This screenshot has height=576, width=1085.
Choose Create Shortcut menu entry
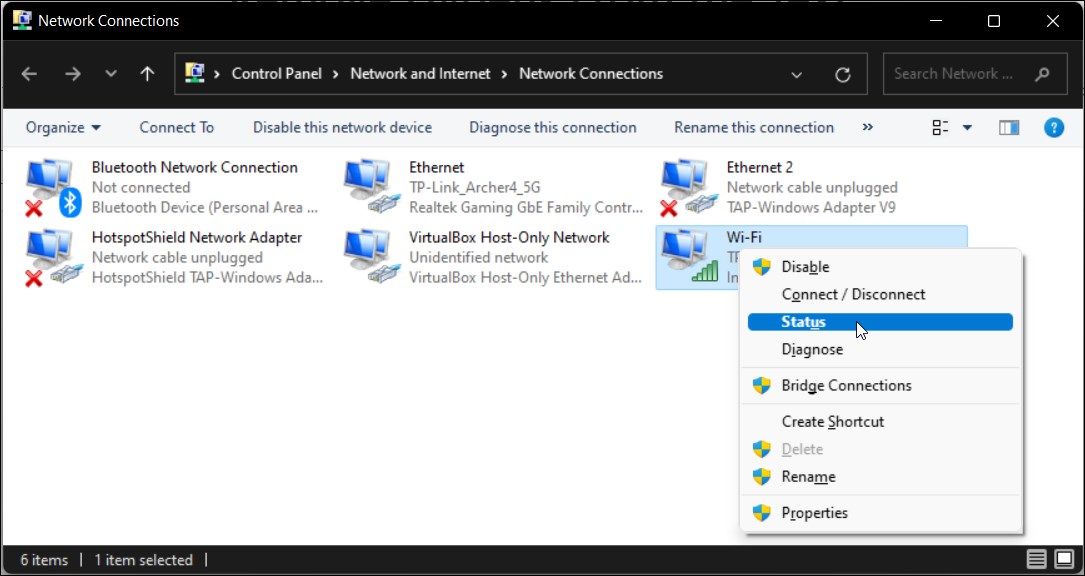pyautogui.click(x=880, y=422)
